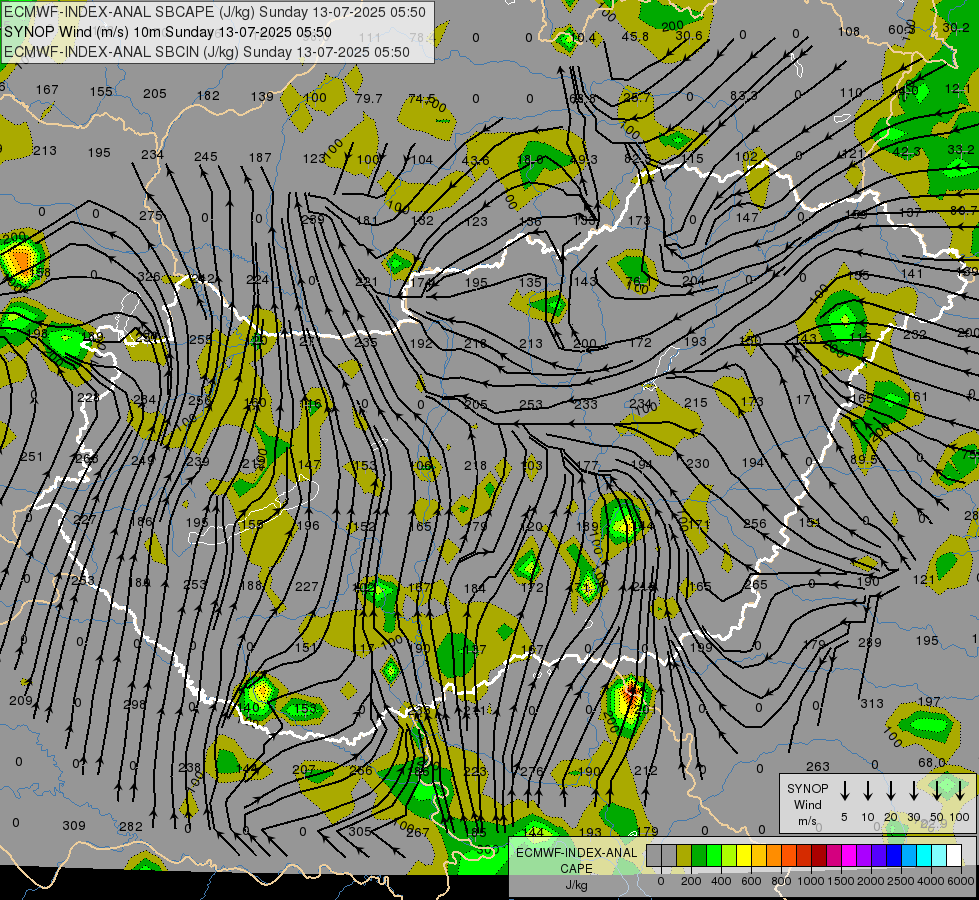Click the 5 m/s wind arrow in legend

844,791
